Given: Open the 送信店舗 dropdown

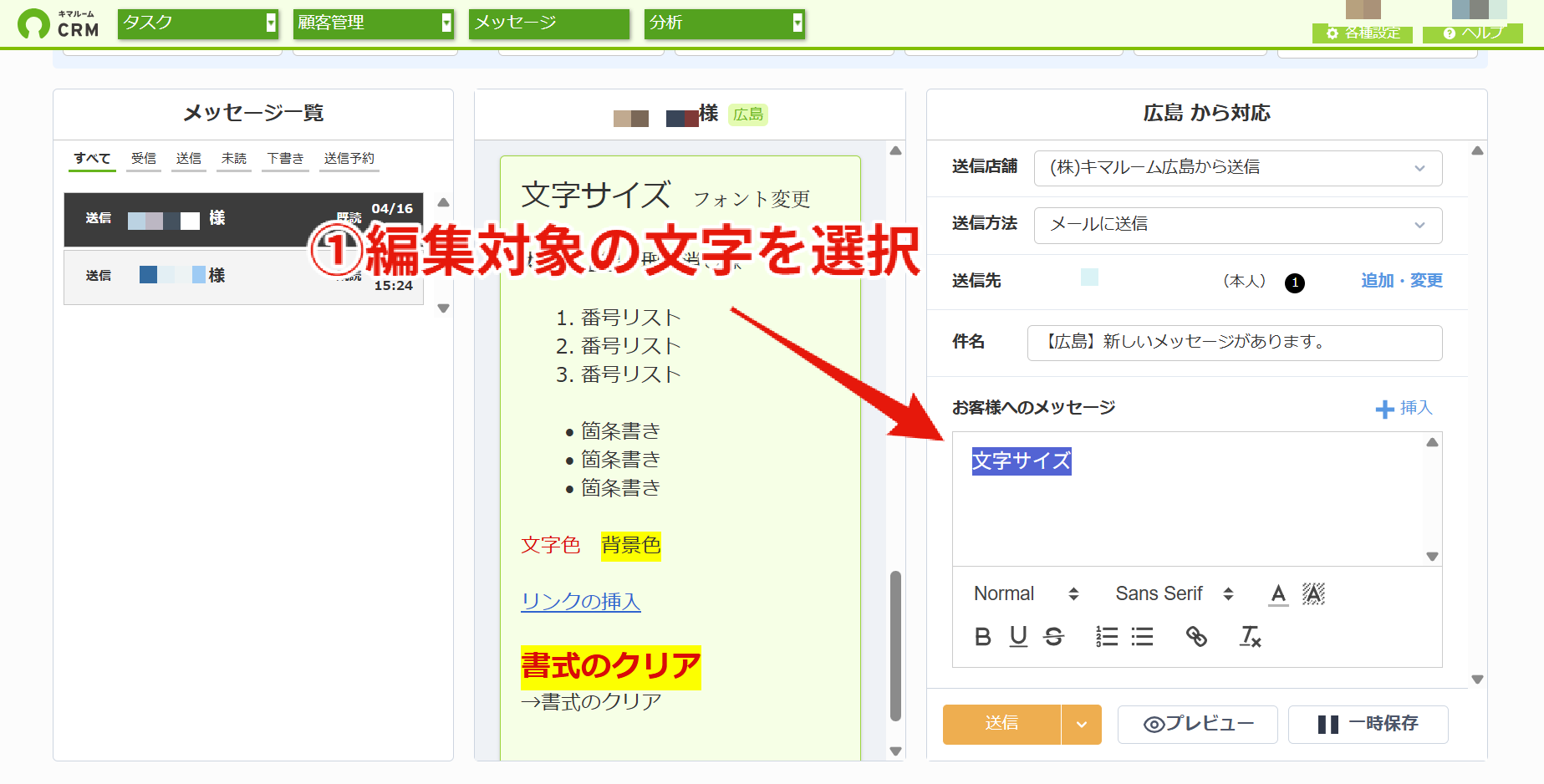Looking at the screenshot, I should tap(1238, 168).
